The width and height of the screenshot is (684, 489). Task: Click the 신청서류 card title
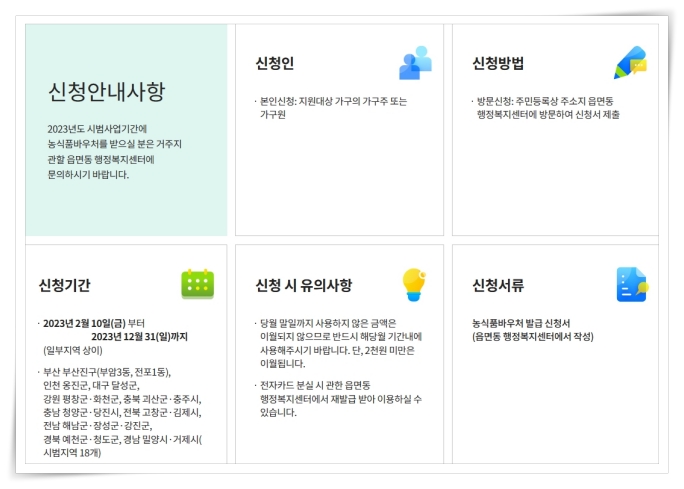click(x=498, y=285)
